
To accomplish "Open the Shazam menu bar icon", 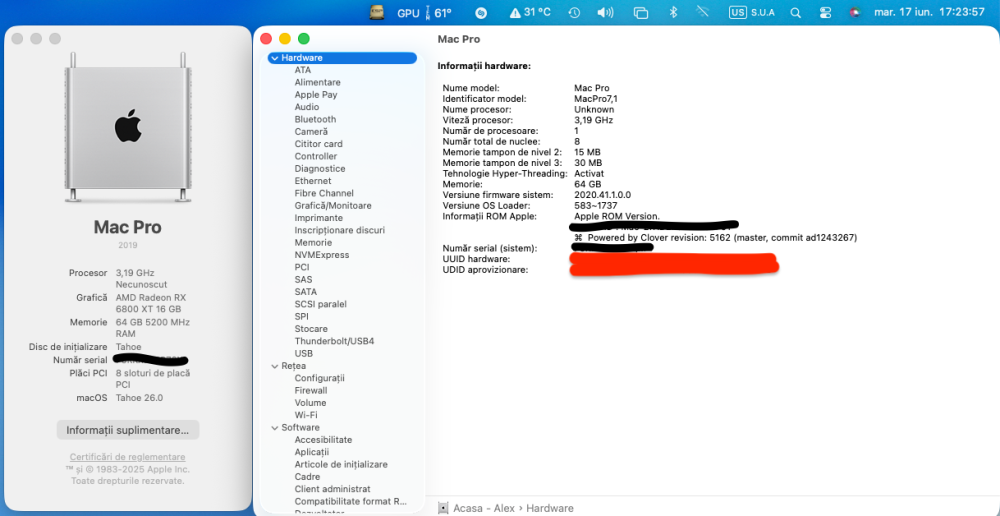I will tap(483, 12).
